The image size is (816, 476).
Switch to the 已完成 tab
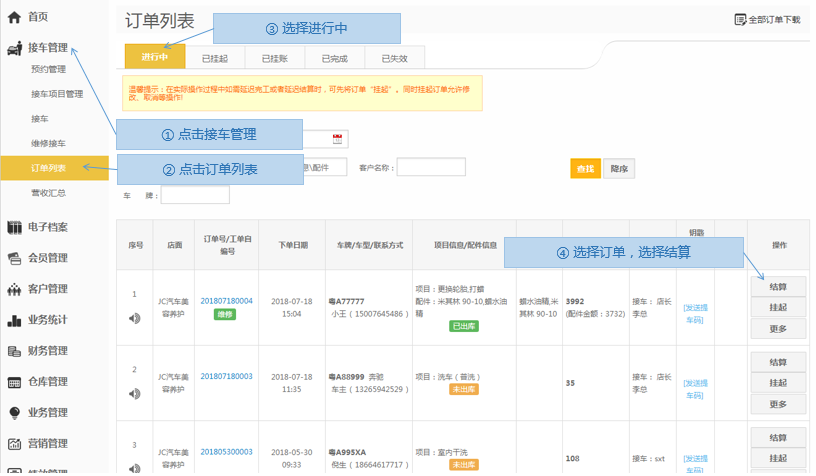(335, 59)
